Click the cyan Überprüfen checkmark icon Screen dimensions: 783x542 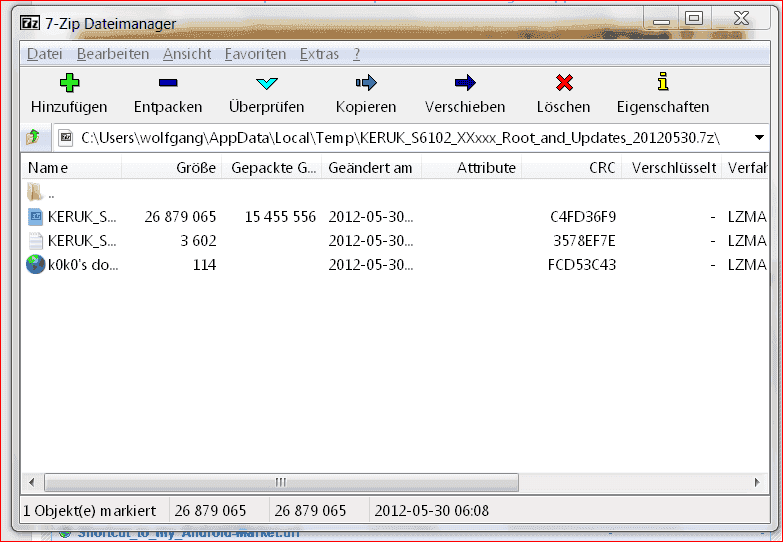click(x=267, y=83)
